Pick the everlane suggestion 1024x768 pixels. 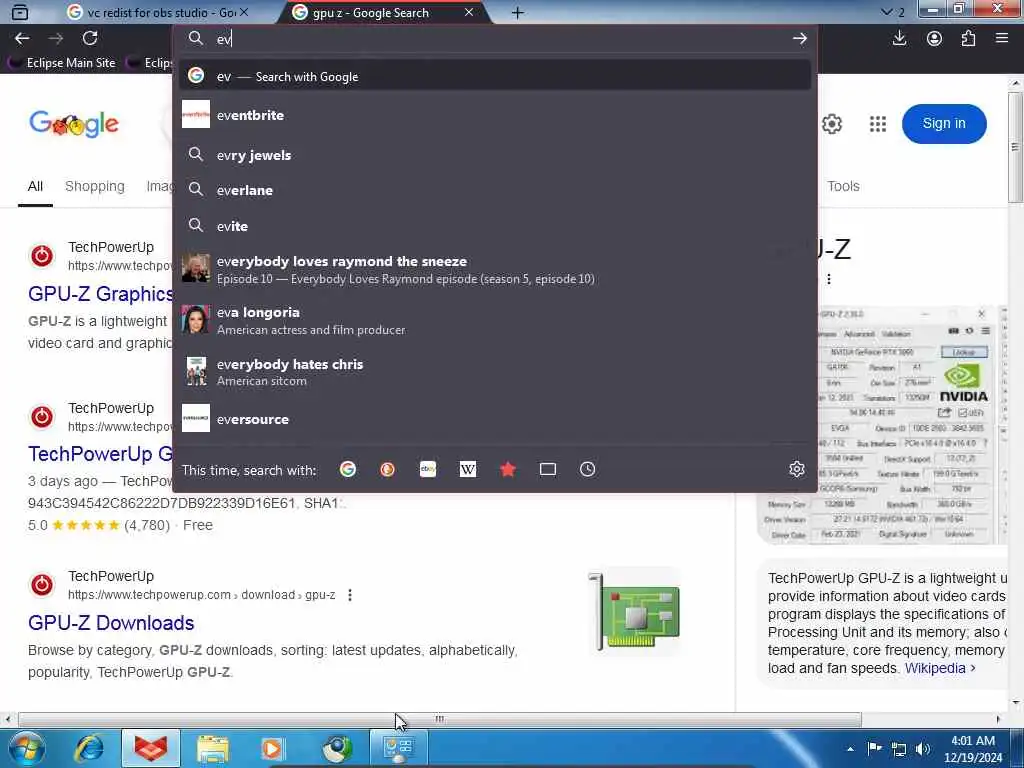[495, 190]
